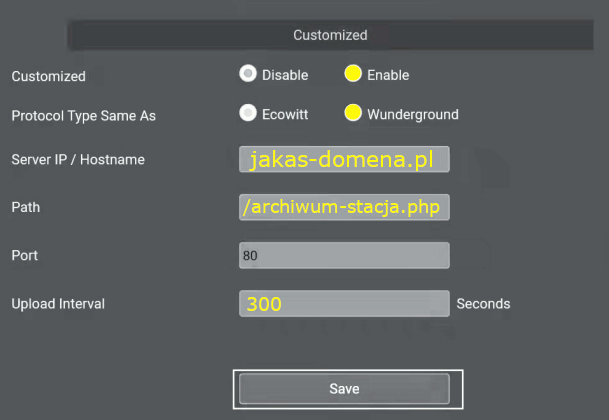The image size is (609, 420).
Task: Focus the Upload Interval field showing 300
Action: click(x=344, y=304)
